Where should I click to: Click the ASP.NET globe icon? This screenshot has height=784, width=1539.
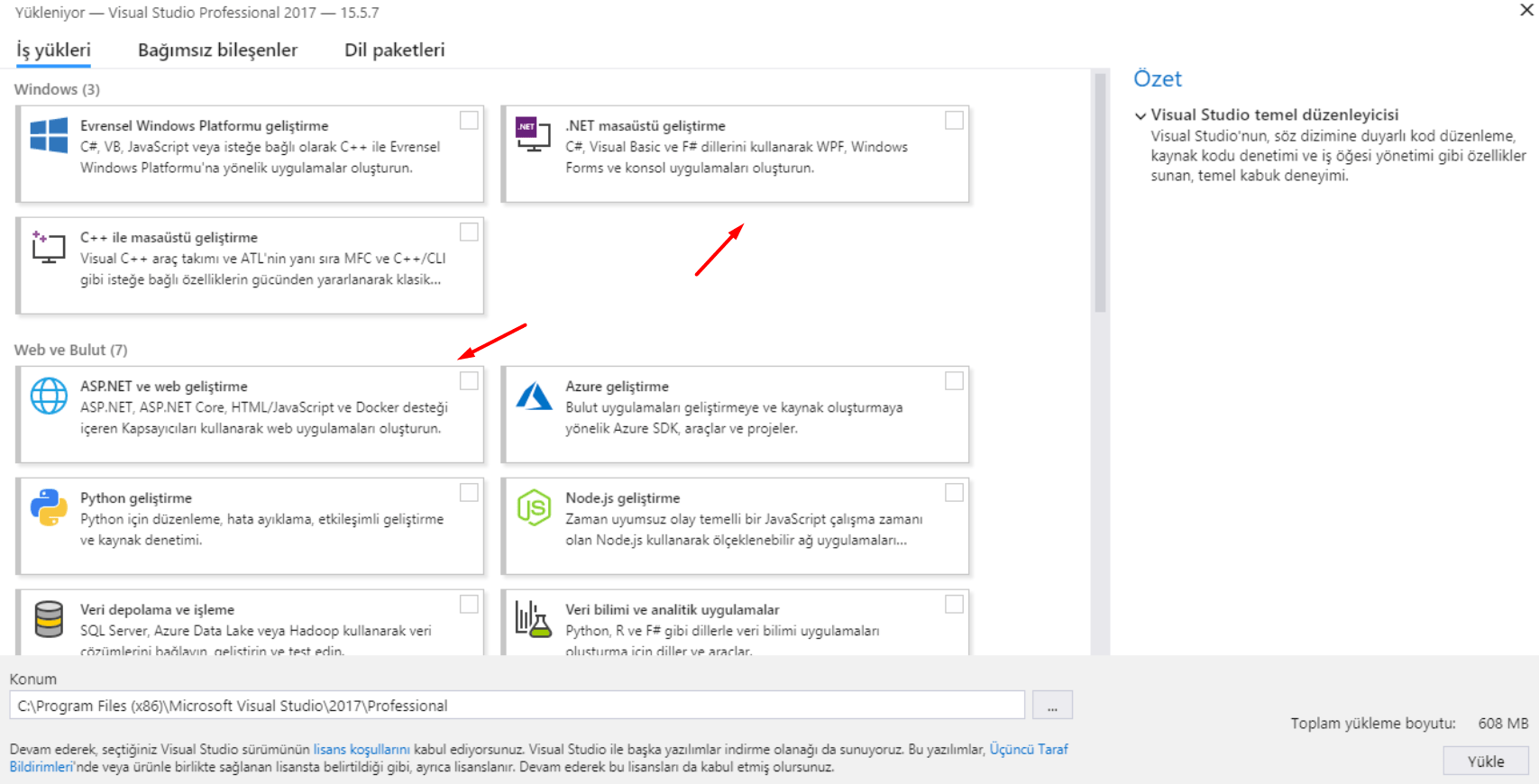click(x=49, y=396)
